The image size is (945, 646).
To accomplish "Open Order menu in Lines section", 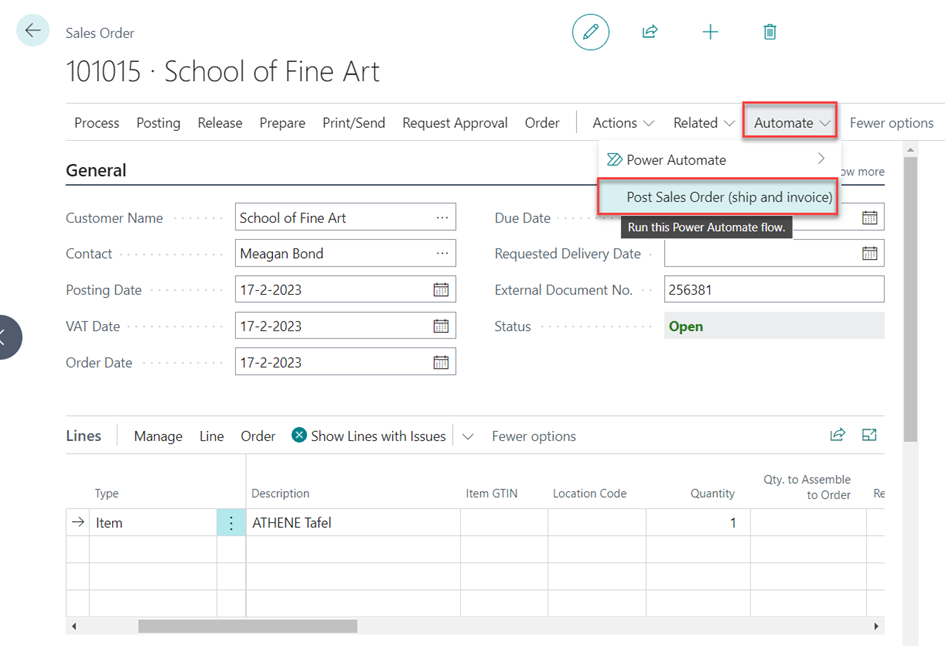I will (x=258, y=436).
